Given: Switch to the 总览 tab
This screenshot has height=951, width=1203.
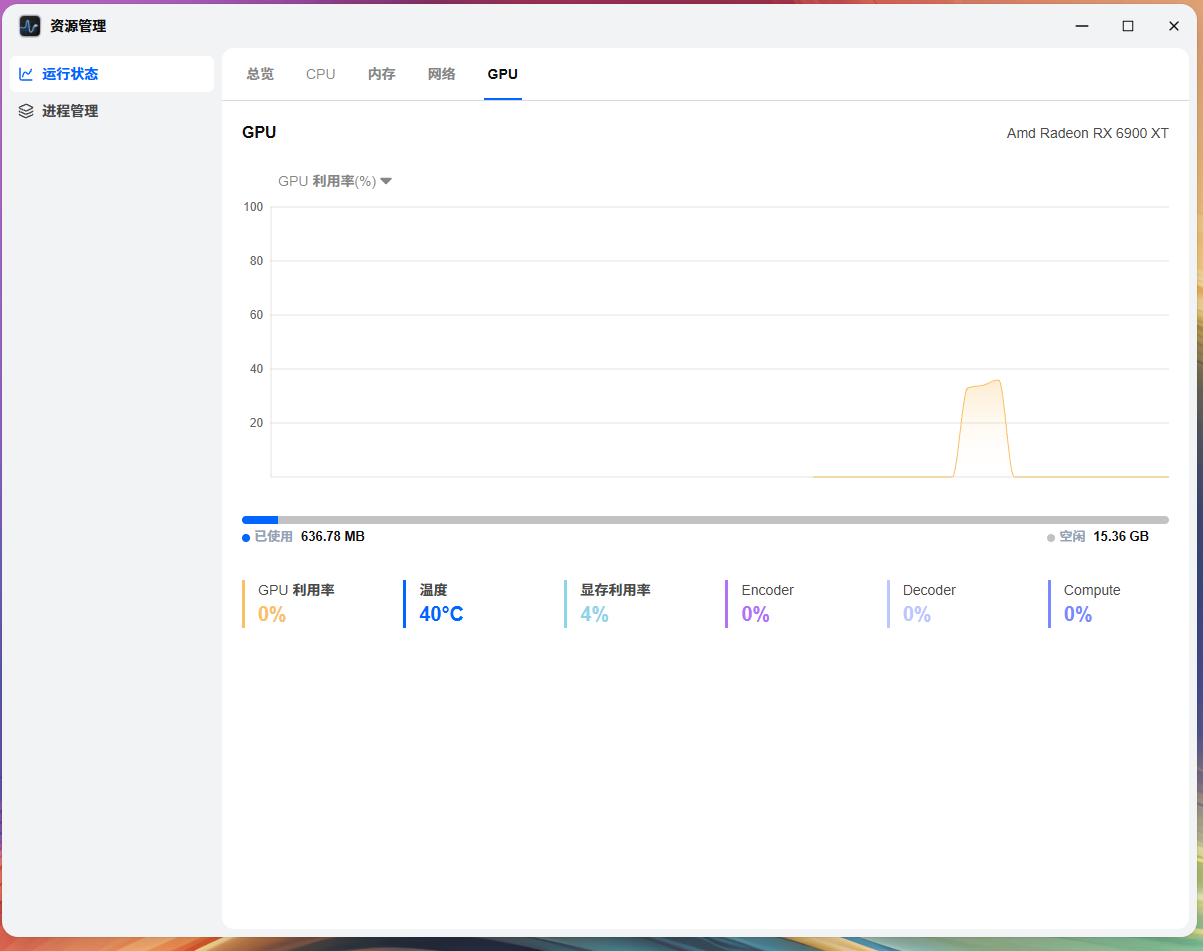Looking at the screenshot, I should [260, 74].
